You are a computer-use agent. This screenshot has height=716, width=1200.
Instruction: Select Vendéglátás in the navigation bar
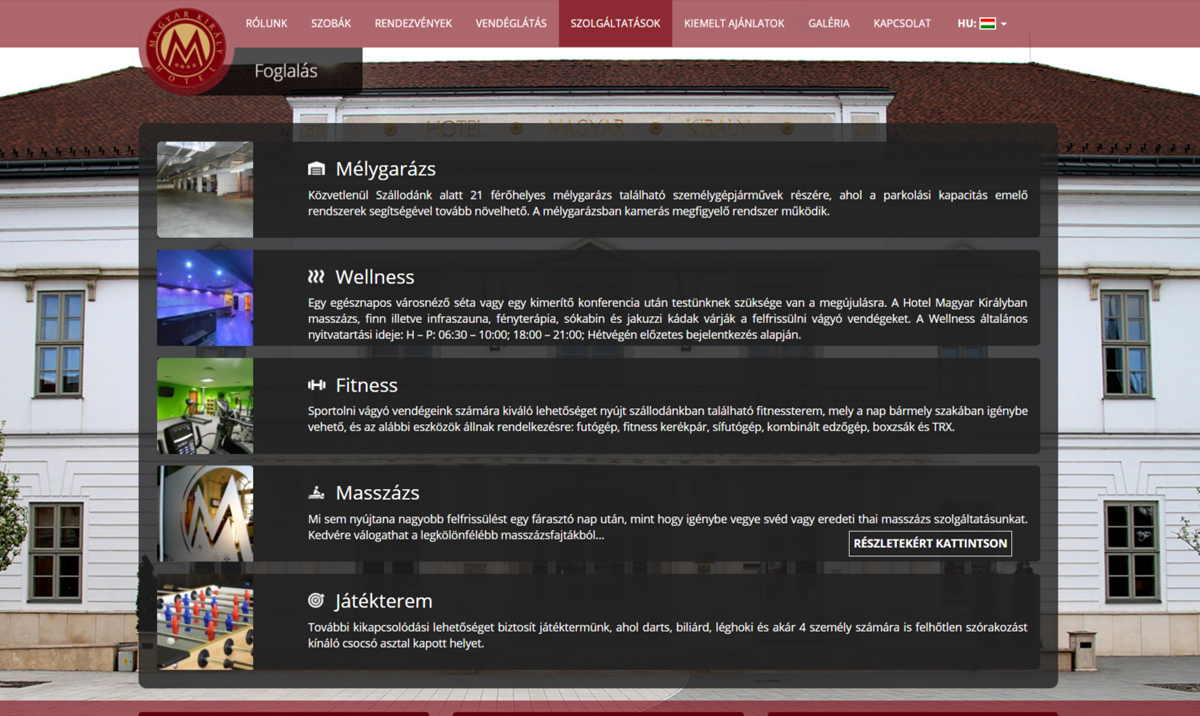511,23
